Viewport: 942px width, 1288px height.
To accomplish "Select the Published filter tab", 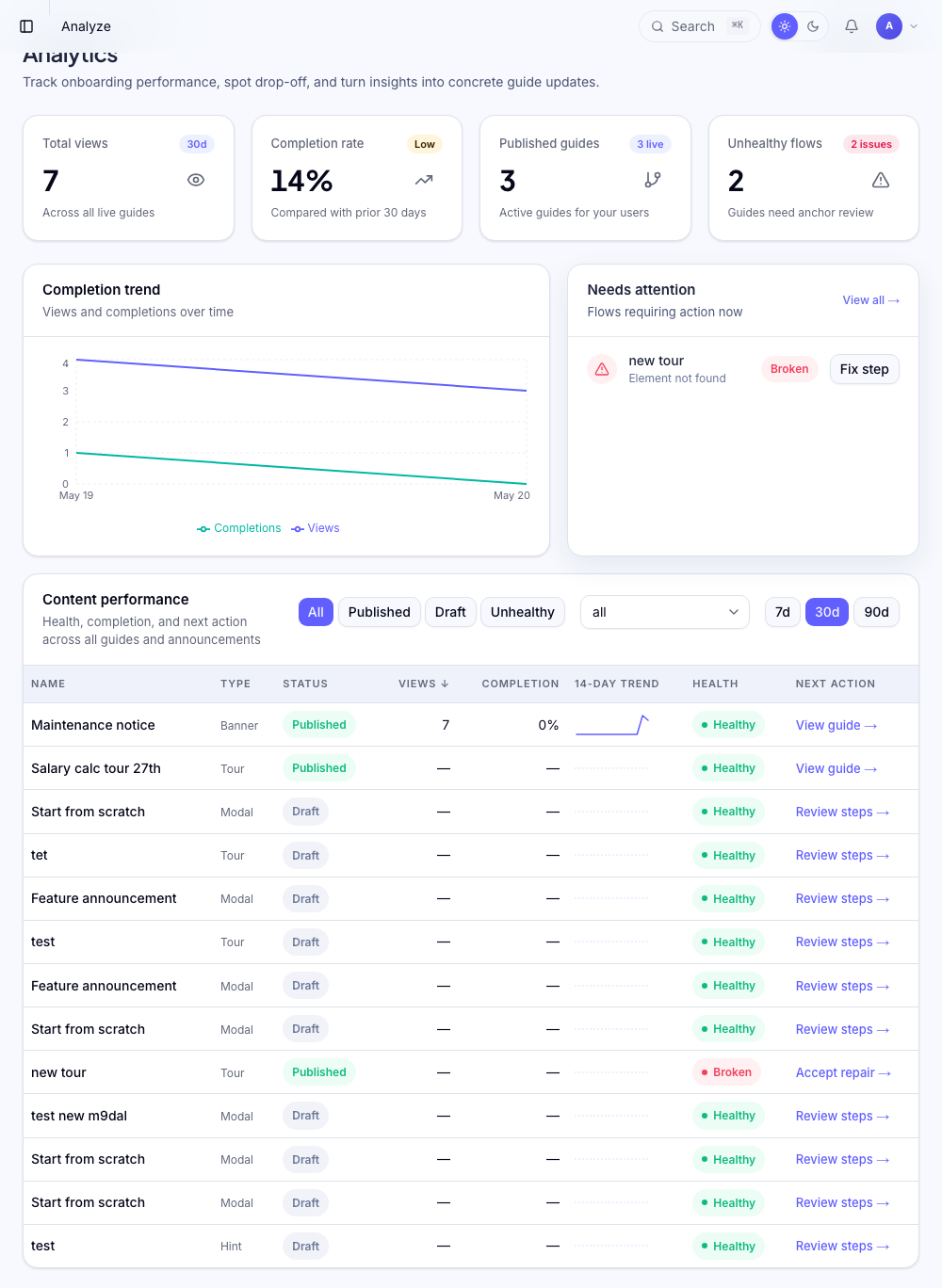I will 380,612.
